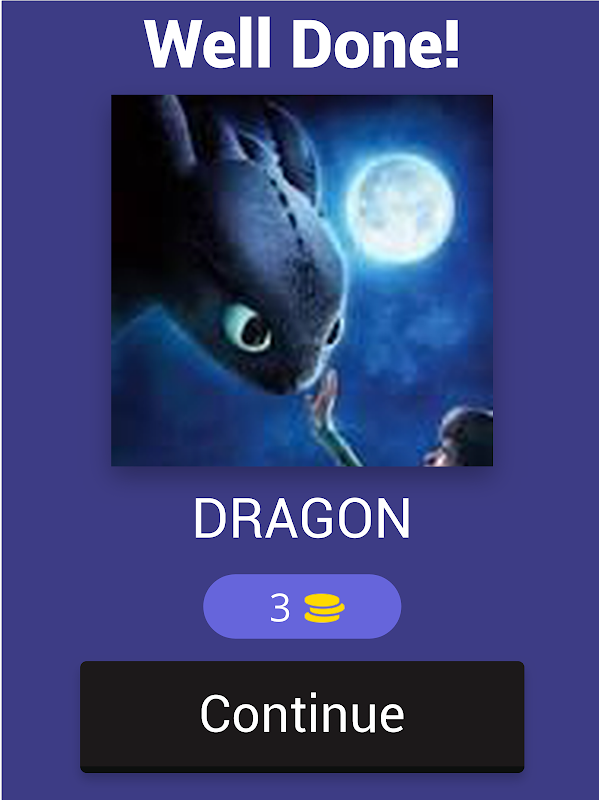The height and width of the screenshot is (800, 599).
Task: Select the number 3 coin reward
Action: [x=280, y=608]
